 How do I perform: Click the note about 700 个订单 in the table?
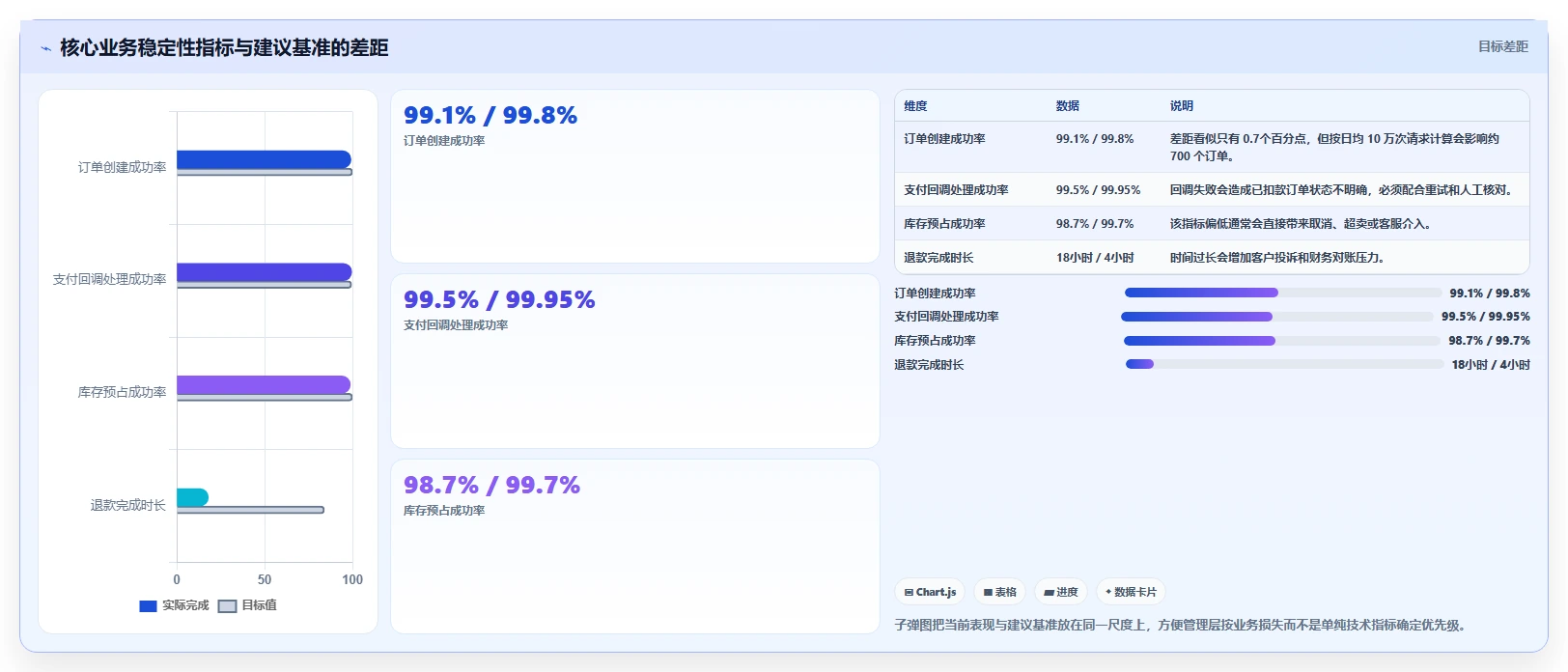(x=1335, y=147)
